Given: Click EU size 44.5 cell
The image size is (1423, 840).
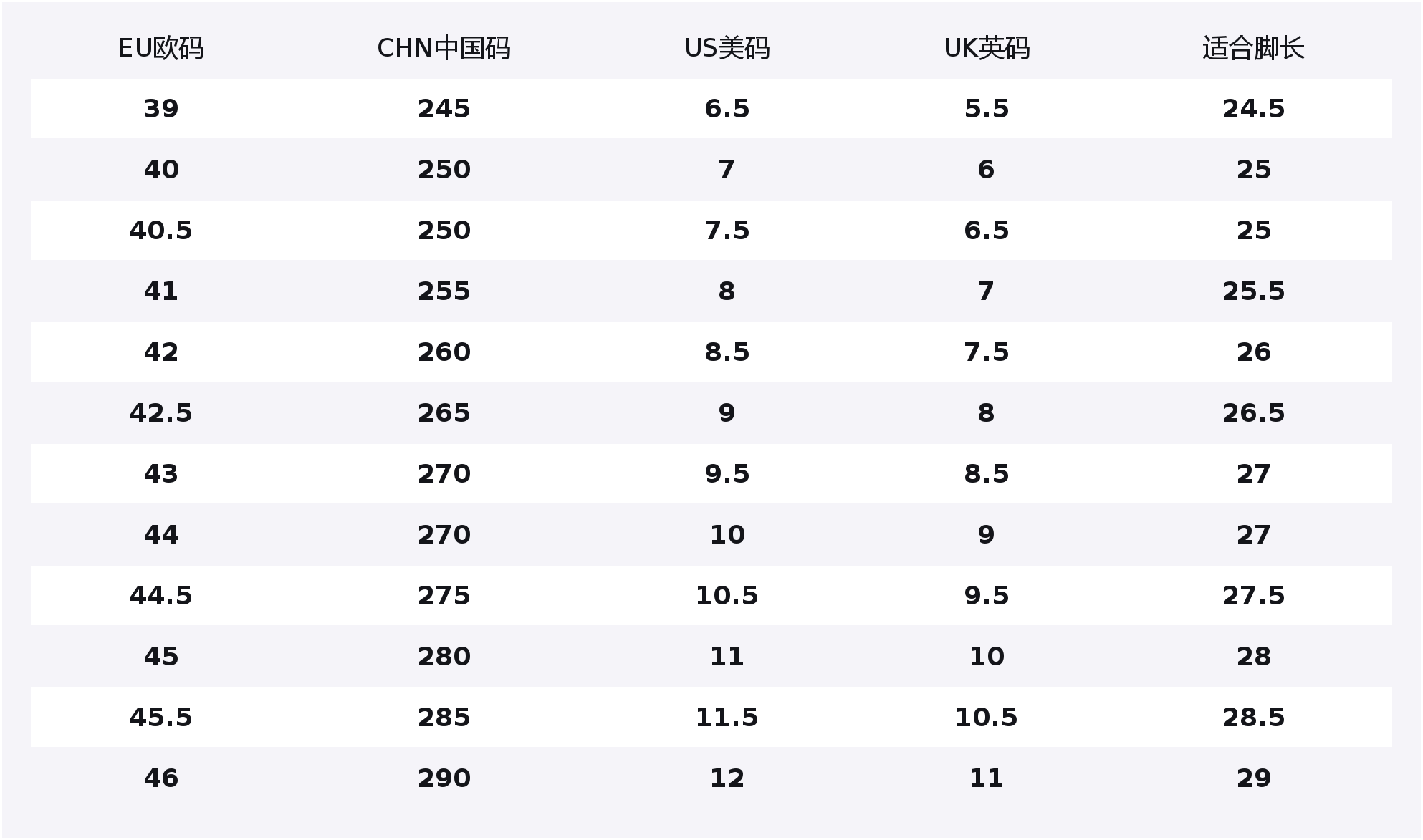Looking at the screenshot, I should [x=160, y=596].
